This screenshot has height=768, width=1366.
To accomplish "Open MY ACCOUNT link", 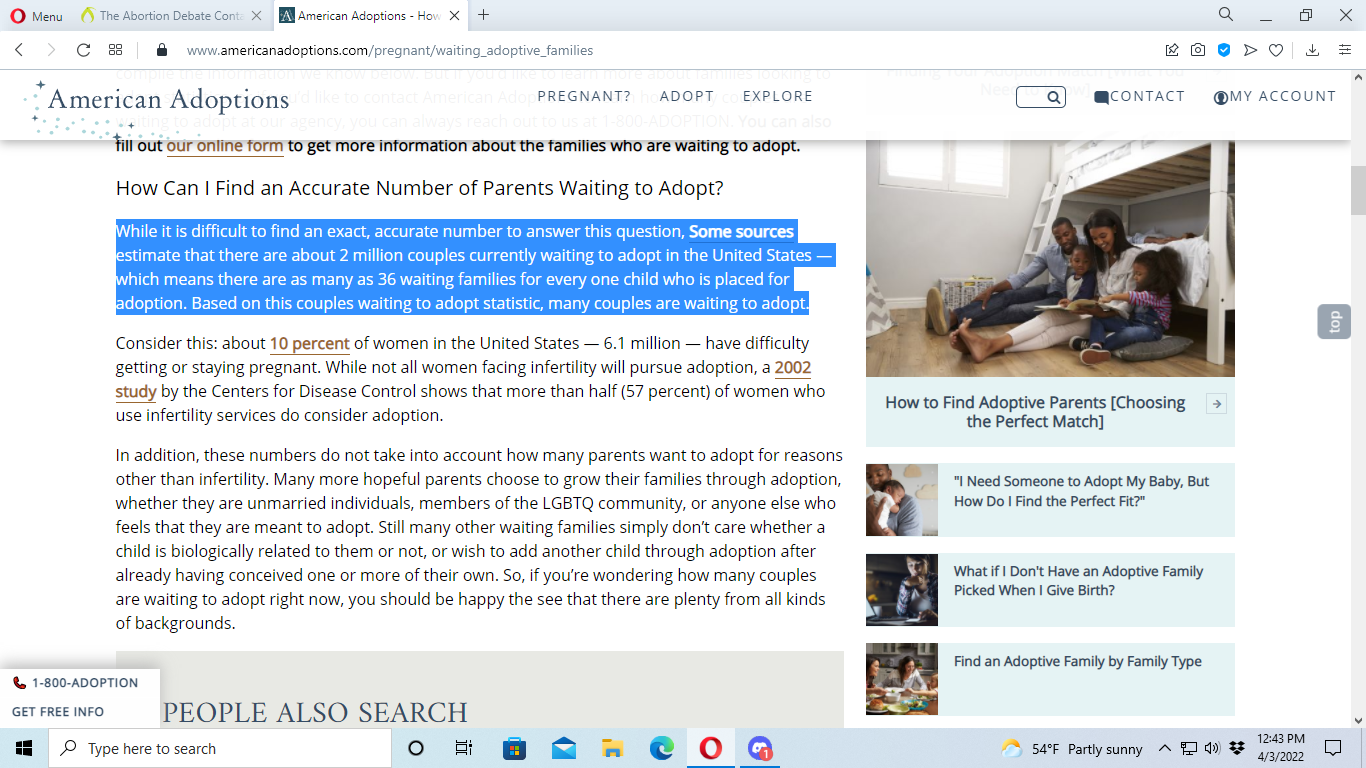I will coord(1283,96).
